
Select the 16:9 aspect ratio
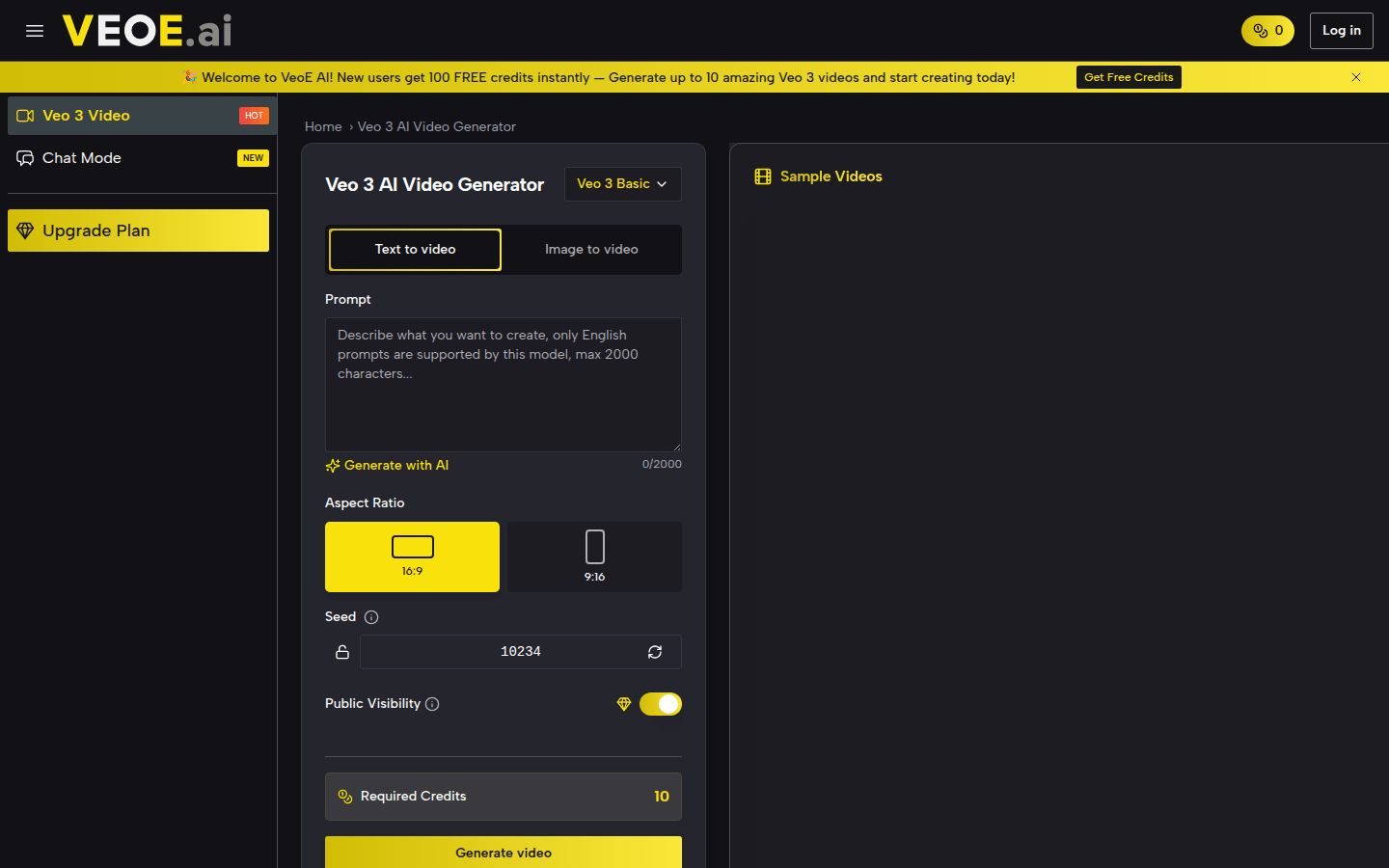click(412, 556)
